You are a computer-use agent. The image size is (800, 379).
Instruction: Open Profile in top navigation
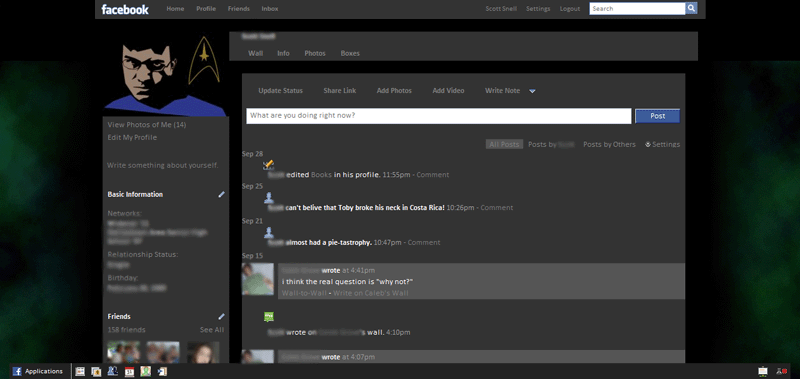[x=206, y=9]
